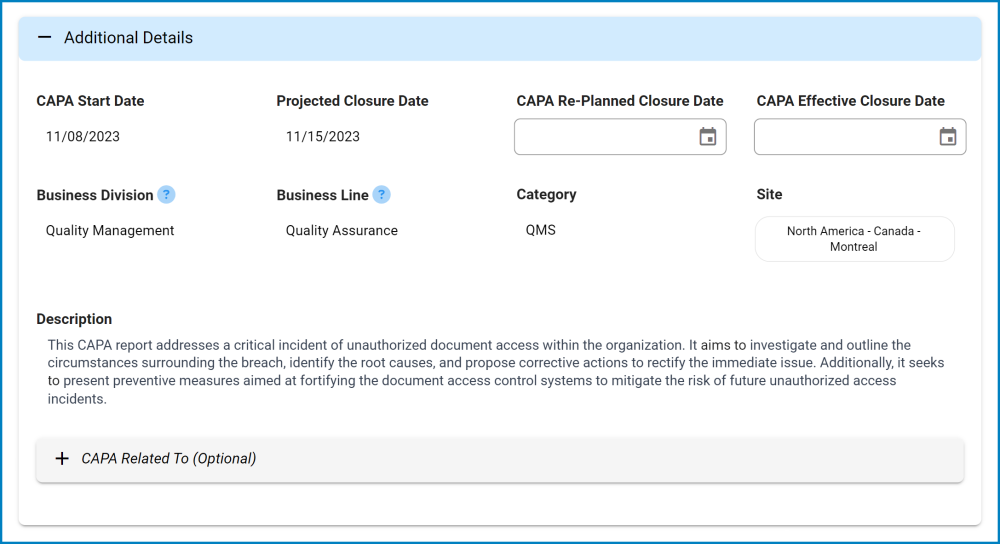
Task: Collapse the Additional Details section minus icon
Action: point(44,38)
